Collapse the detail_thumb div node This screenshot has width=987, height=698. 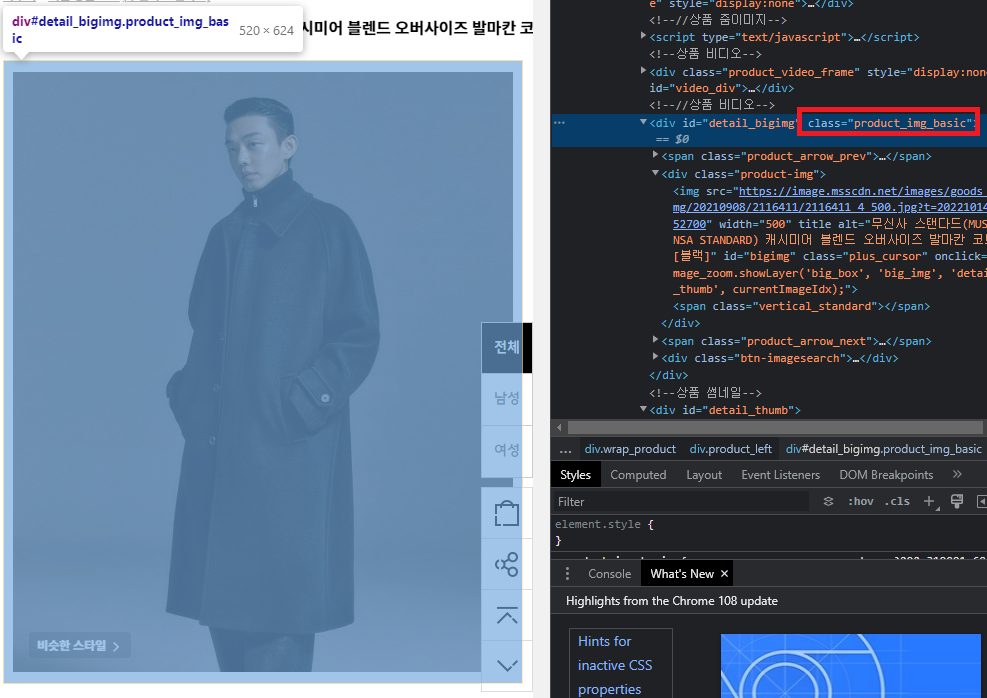pos(643,409)
